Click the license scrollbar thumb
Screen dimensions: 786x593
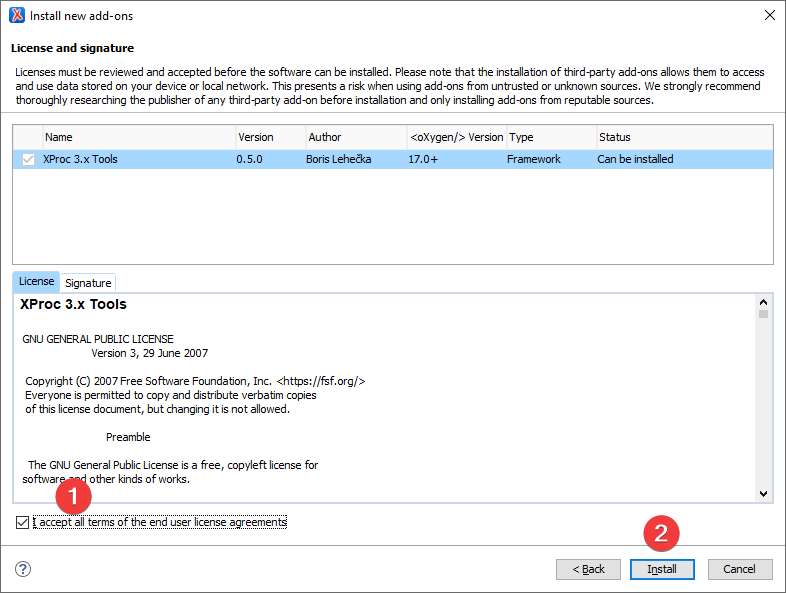tap(763, 314)
